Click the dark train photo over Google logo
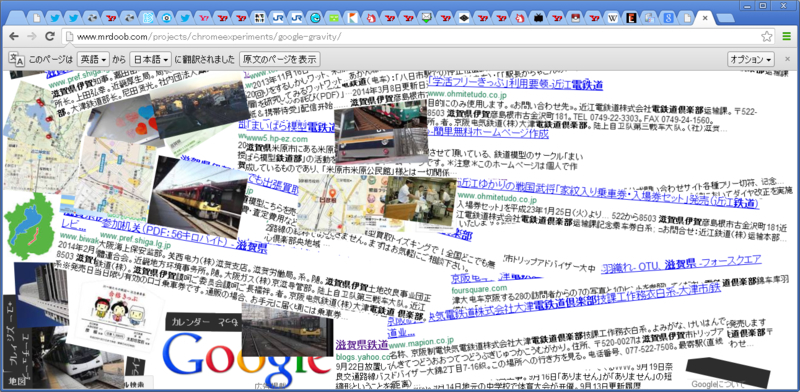This screenshot has height=392, width=800. (287, 330)
